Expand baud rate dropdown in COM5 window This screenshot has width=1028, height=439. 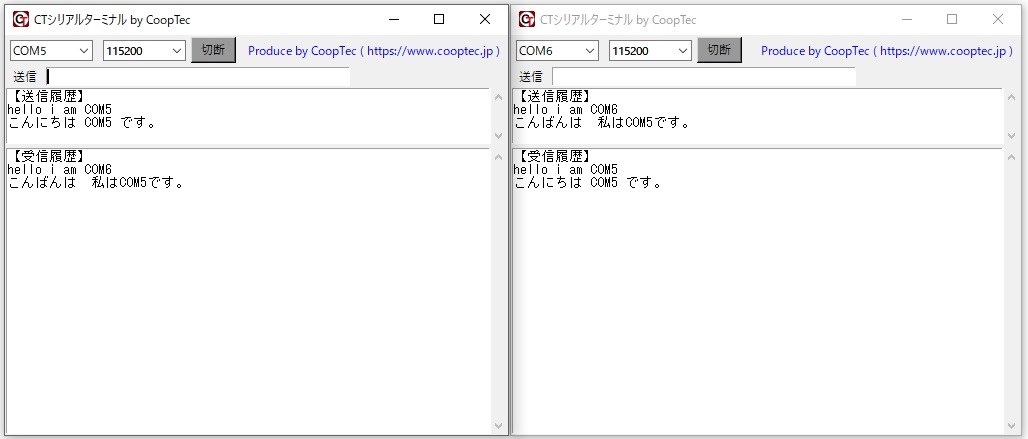[144, 51]
